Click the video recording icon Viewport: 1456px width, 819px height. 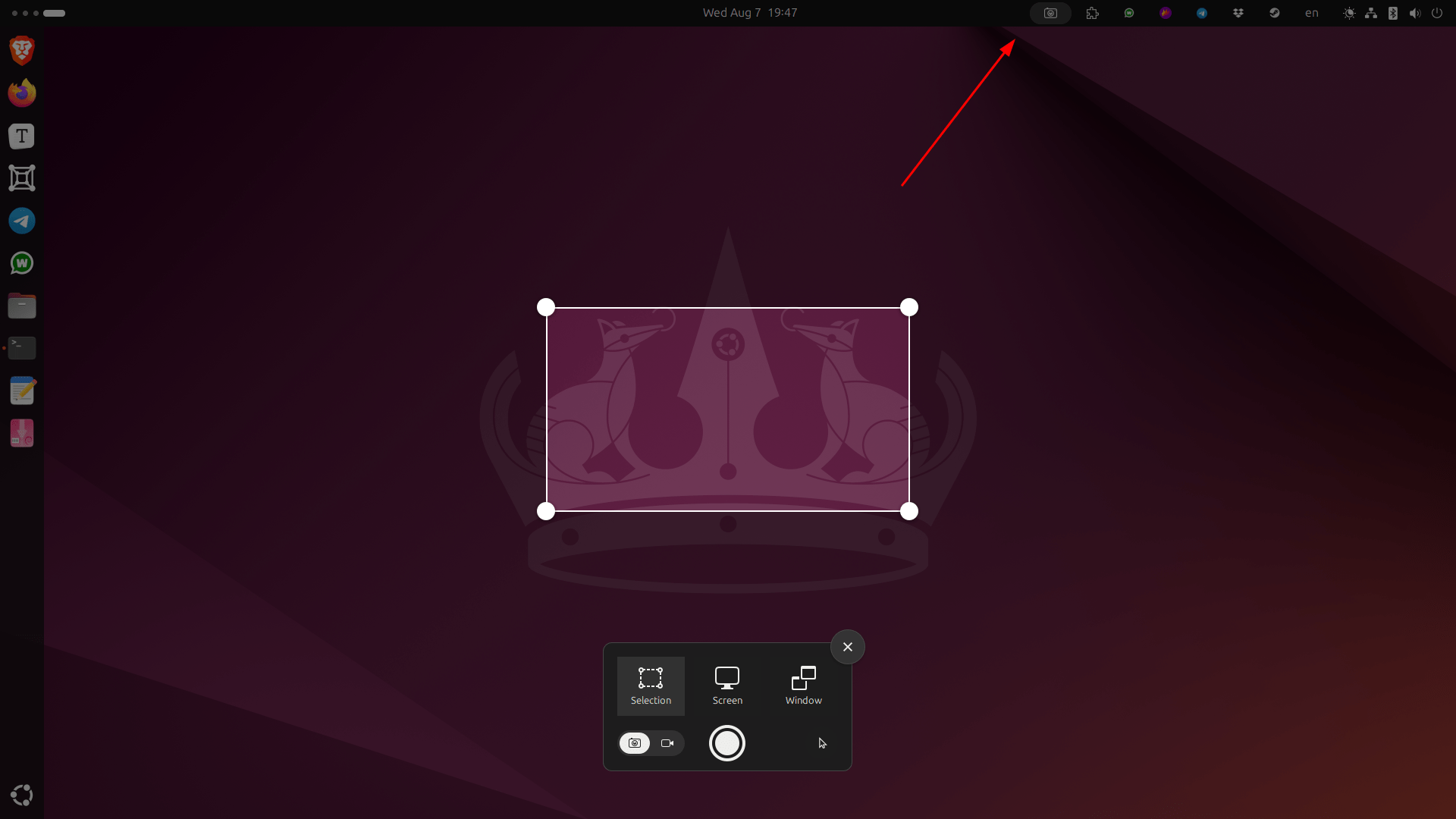coord(667,742)
